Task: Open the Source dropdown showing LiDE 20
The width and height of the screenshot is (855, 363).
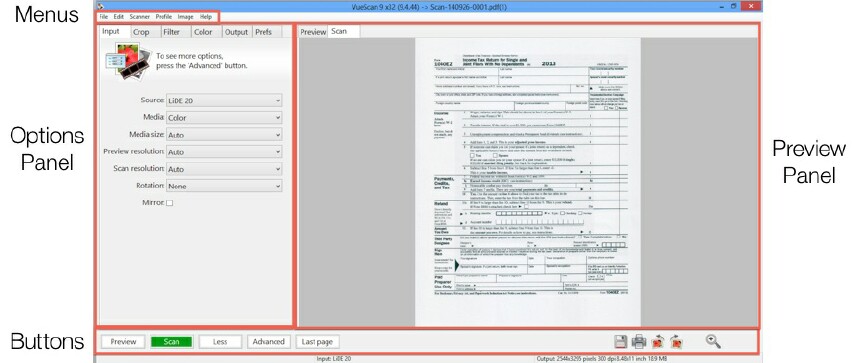Action: coord(224,100)
